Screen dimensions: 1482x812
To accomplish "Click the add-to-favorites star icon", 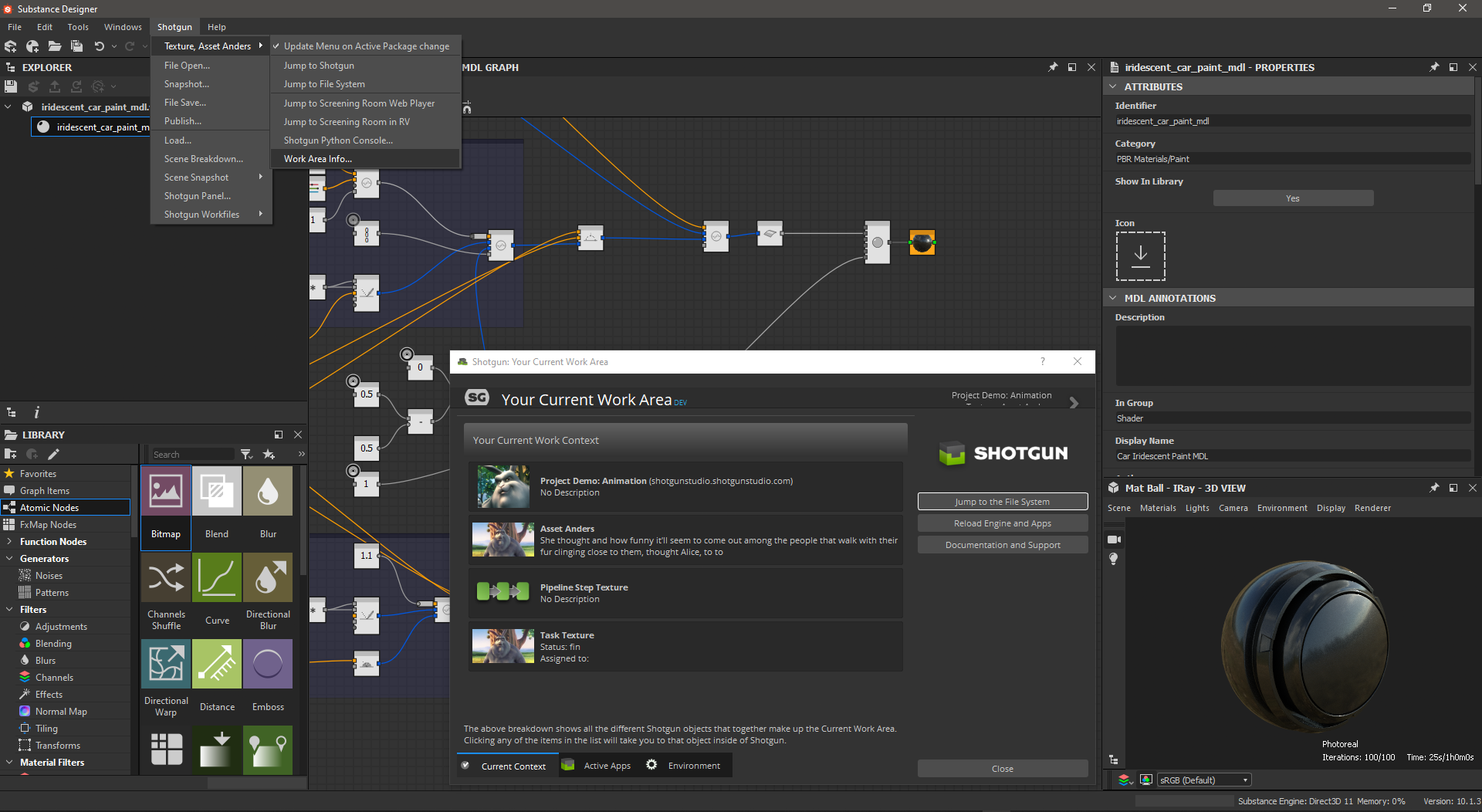I will [x=269, y=454].
